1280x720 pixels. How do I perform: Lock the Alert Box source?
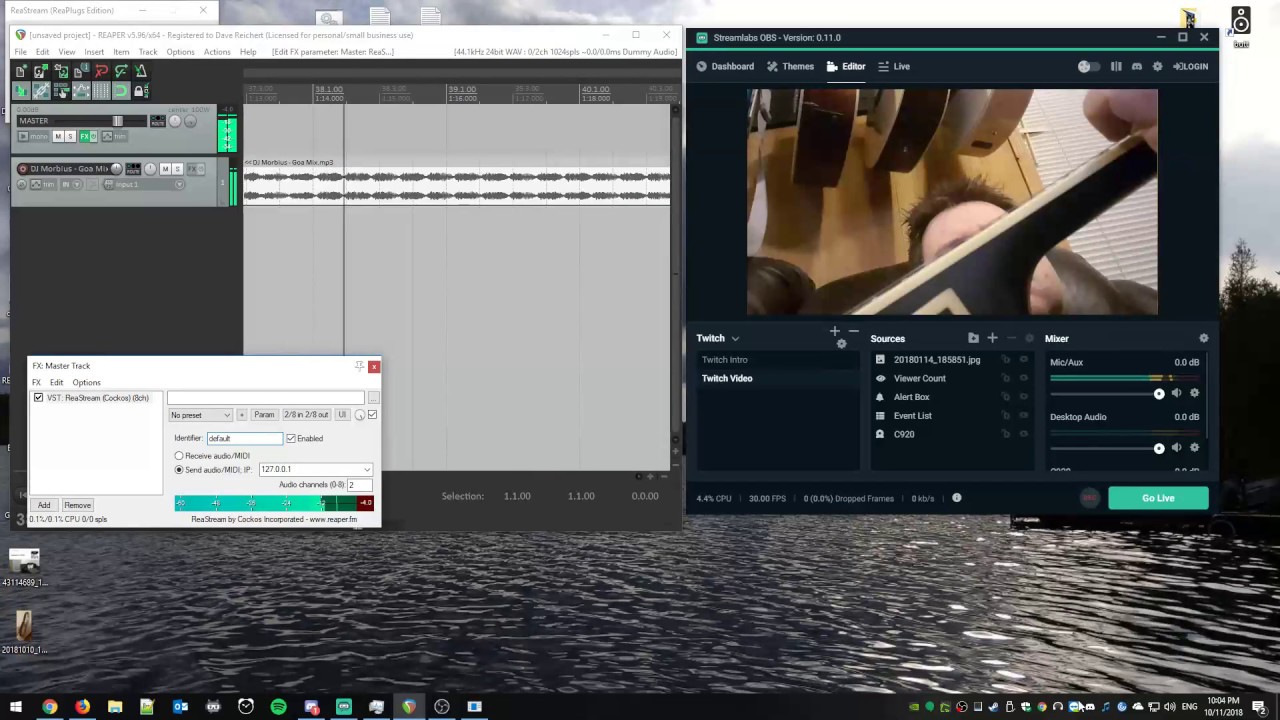[1006, 397]
